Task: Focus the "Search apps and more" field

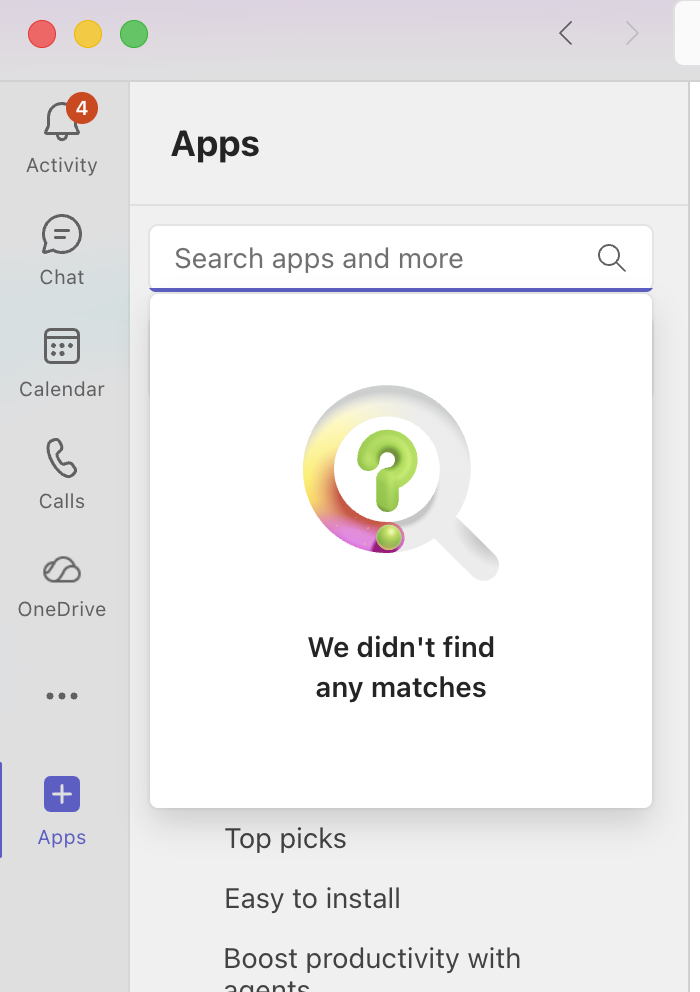Action: point(380,259)
